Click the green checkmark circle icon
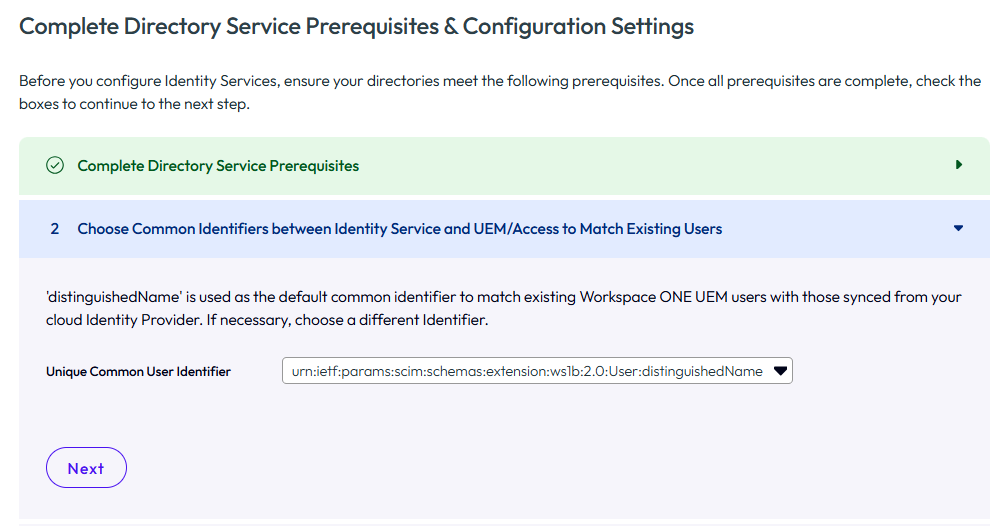 point(55,165)
